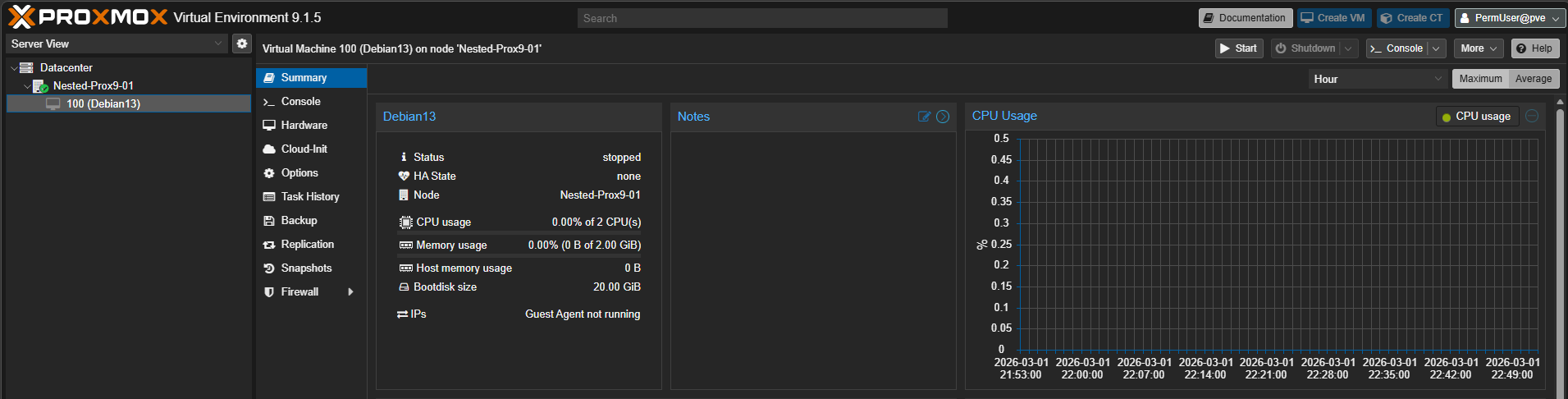1568x399 pixels.
Task: Click the '20.00 GiB' bootdisk value
Action: [617, 287]
